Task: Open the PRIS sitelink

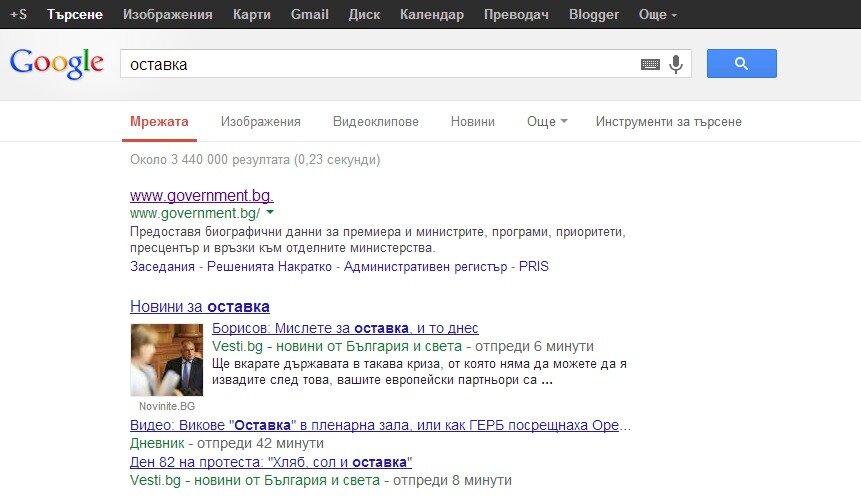Action: [534, 267]
